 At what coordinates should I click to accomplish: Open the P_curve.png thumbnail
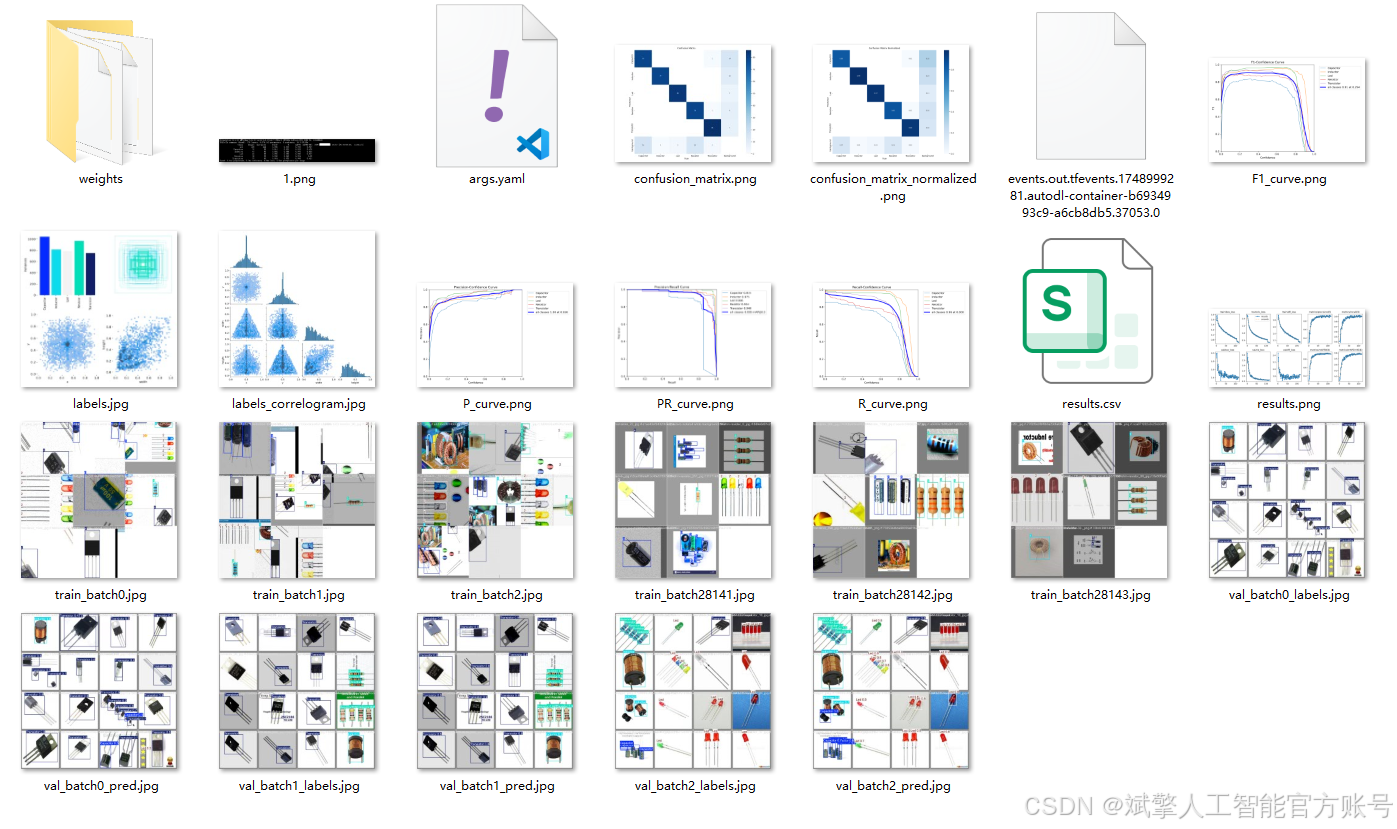click(496, 335)
